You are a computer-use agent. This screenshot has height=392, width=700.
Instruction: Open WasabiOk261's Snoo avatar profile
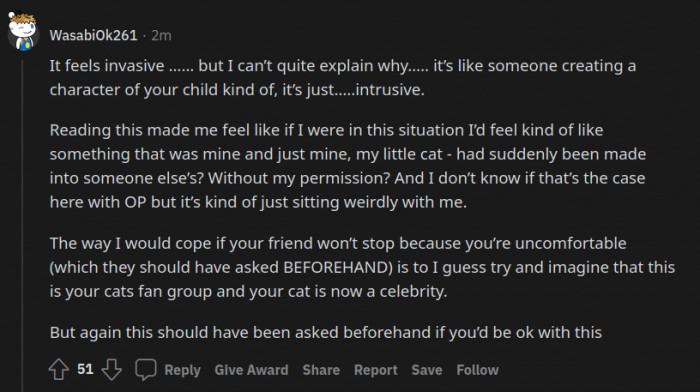(22, 32)
